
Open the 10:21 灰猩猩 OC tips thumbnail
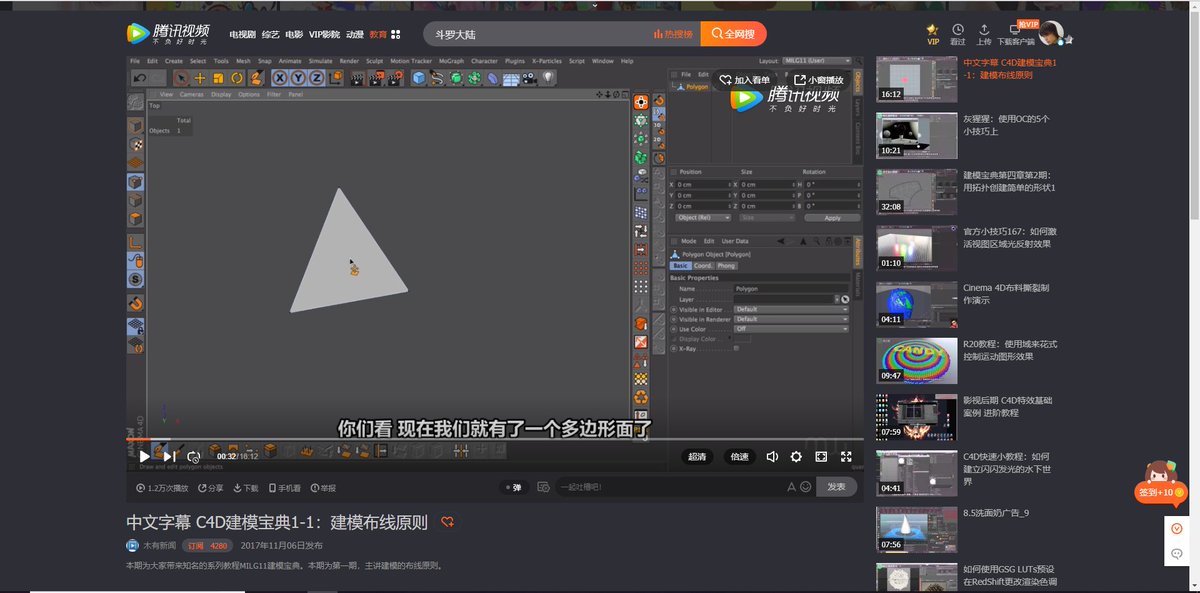(917, 135)
